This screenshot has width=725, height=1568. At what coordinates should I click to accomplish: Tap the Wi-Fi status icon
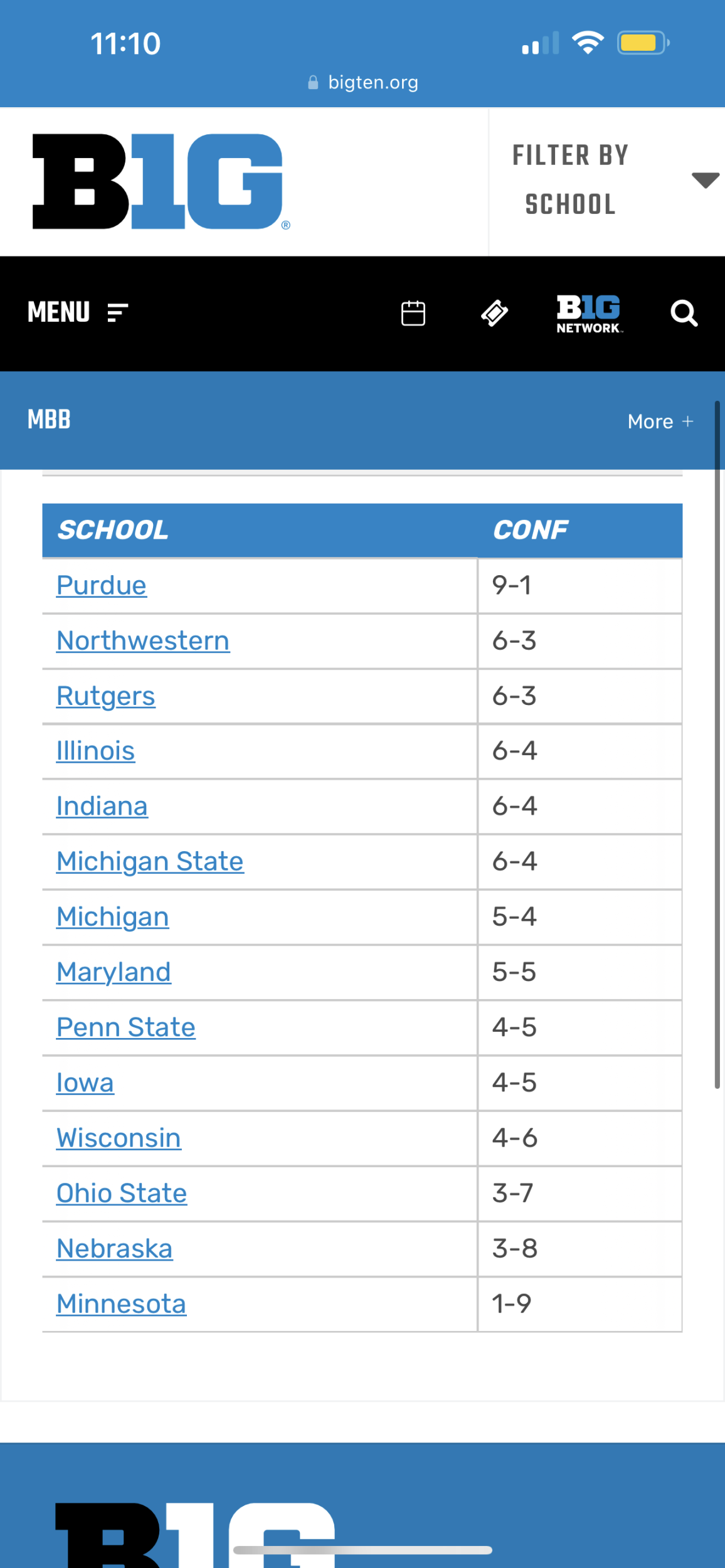point(588,43)
